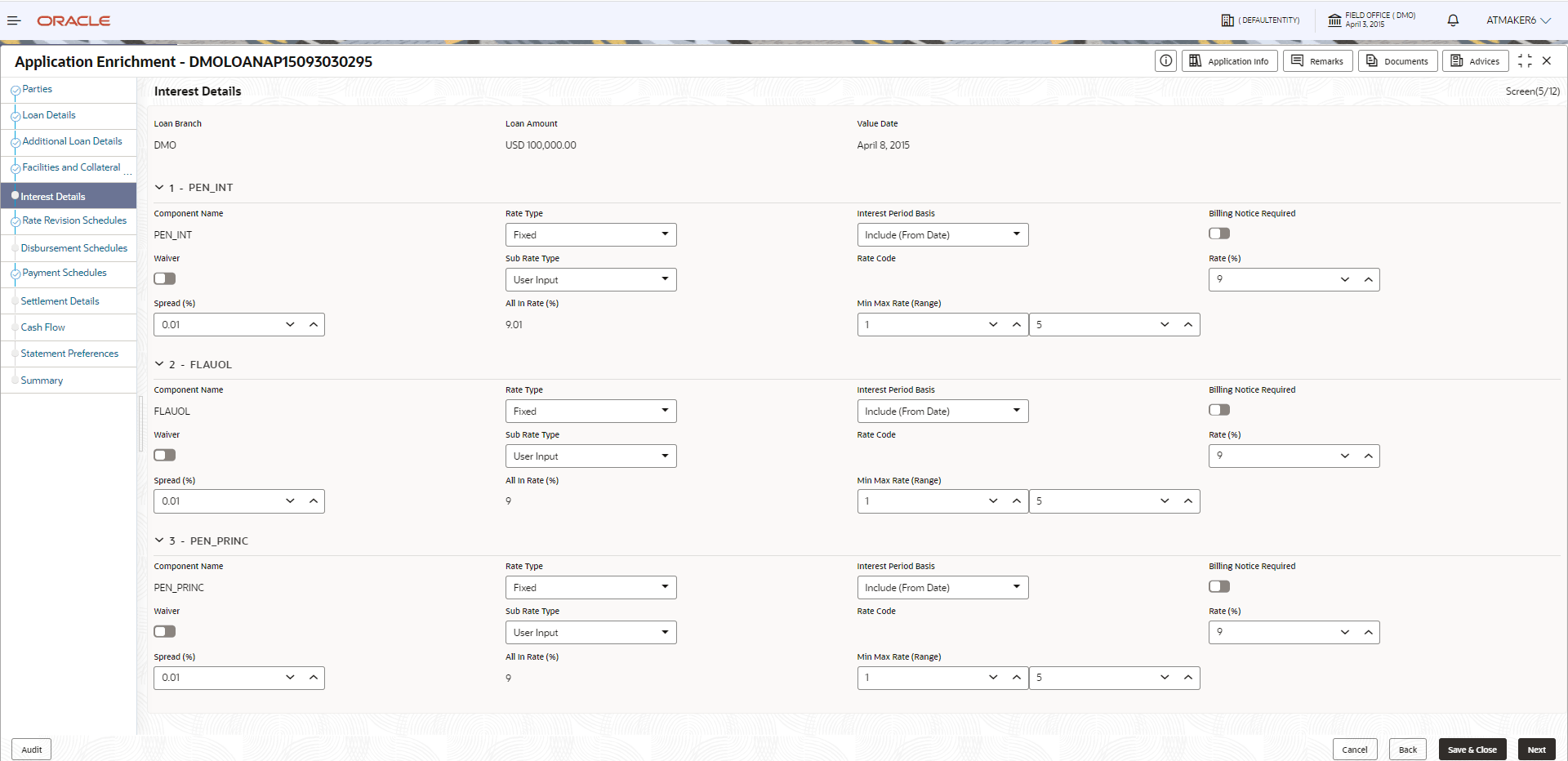Click the Next button
The height and width of the screenshot is (761, 1568).
tap(1537, 750)
